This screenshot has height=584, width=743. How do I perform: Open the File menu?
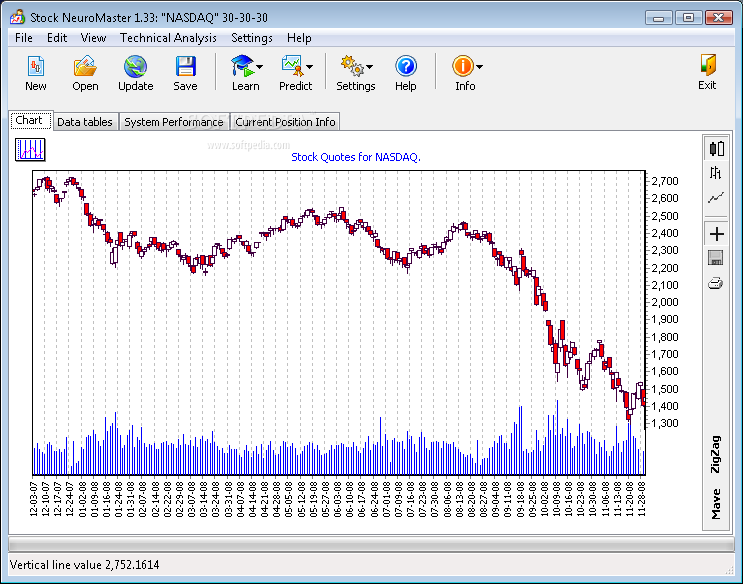tap(24, 38)
